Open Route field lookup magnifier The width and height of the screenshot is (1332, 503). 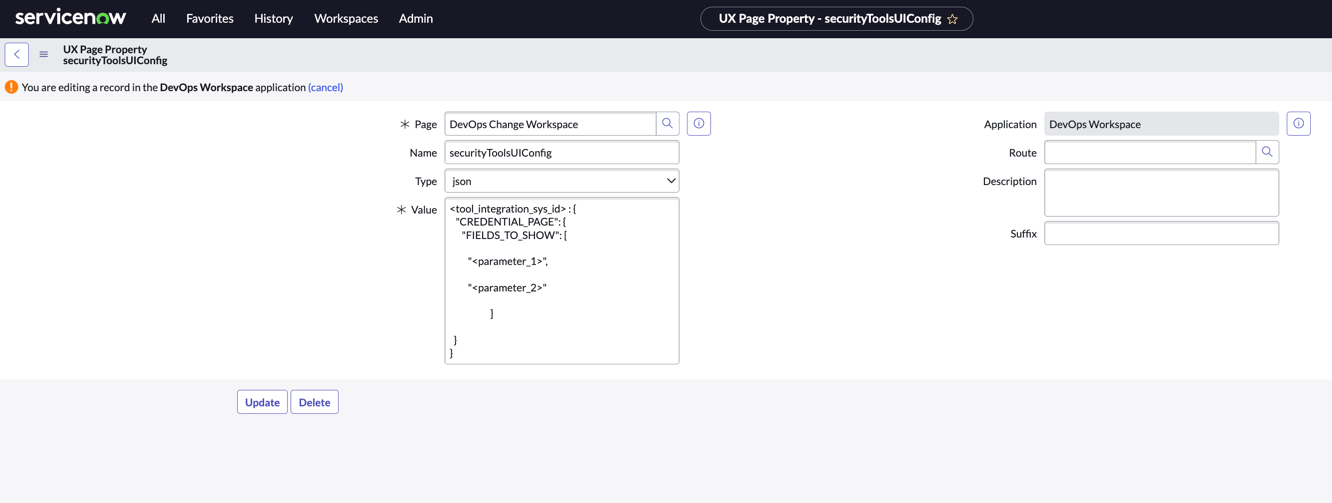tap(1268, 152)
